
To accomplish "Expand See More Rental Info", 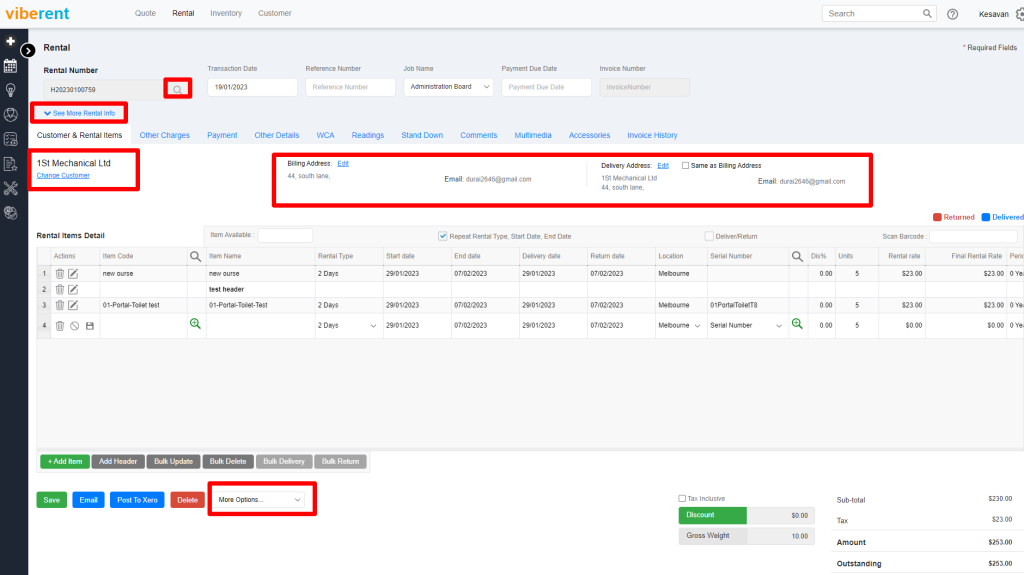I will tap(79, 113).
